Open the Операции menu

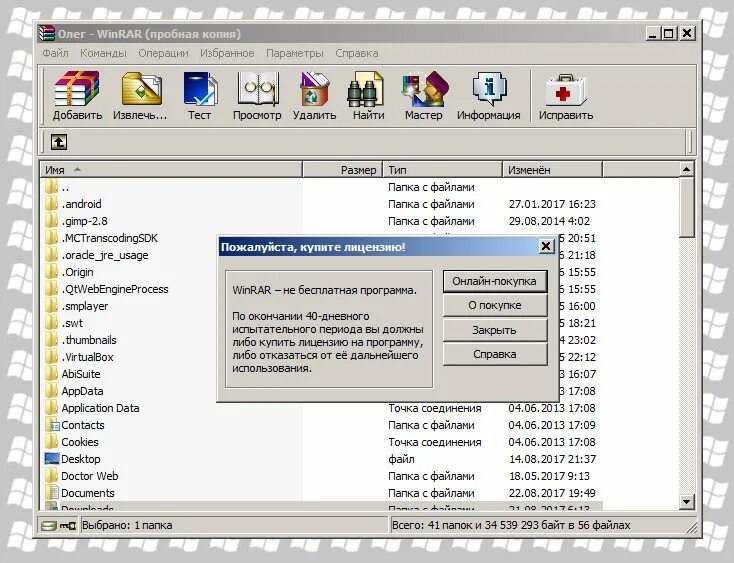pos(163,53)
